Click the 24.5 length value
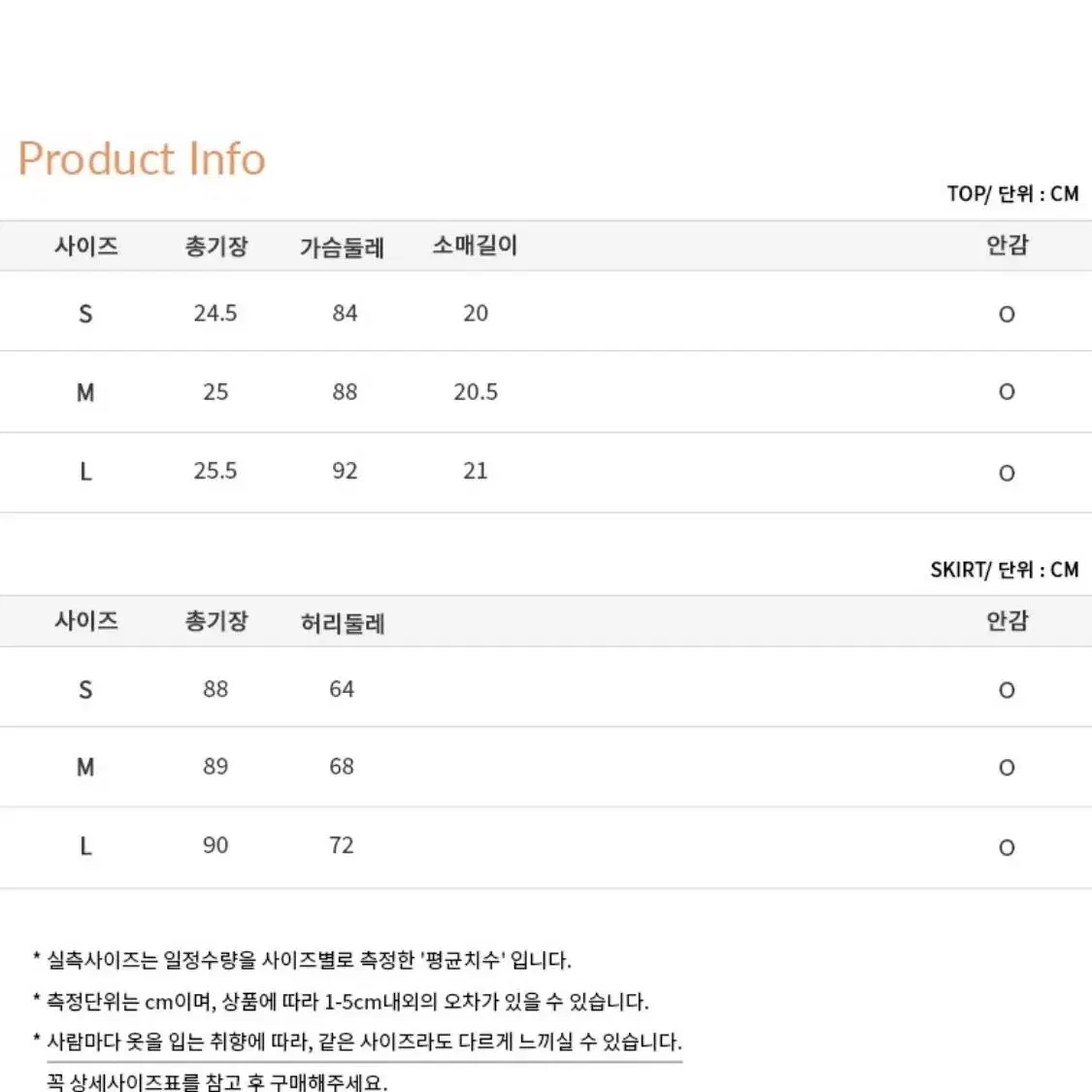The image size is (1092, 1092). pyautogui.click(x=215, y=314)
